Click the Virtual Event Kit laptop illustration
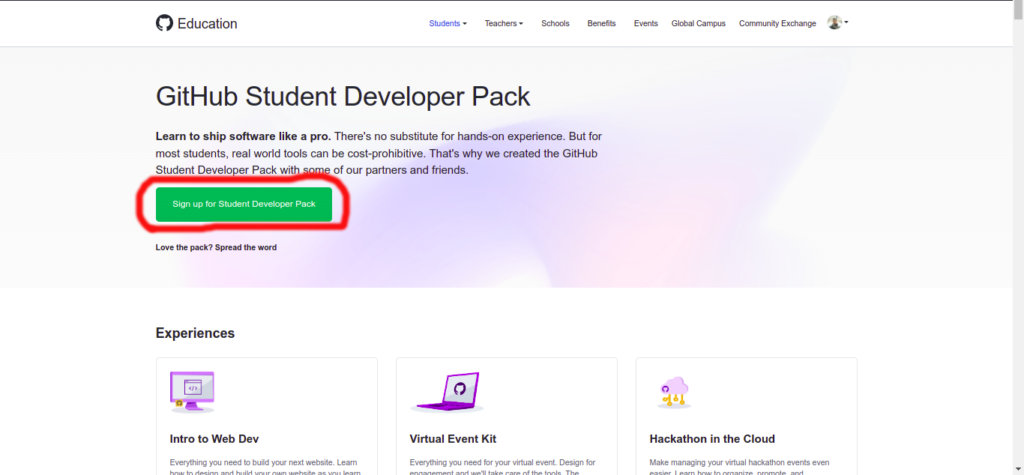The height and width of the screenshot is (475, 1024). click(447, 392)
